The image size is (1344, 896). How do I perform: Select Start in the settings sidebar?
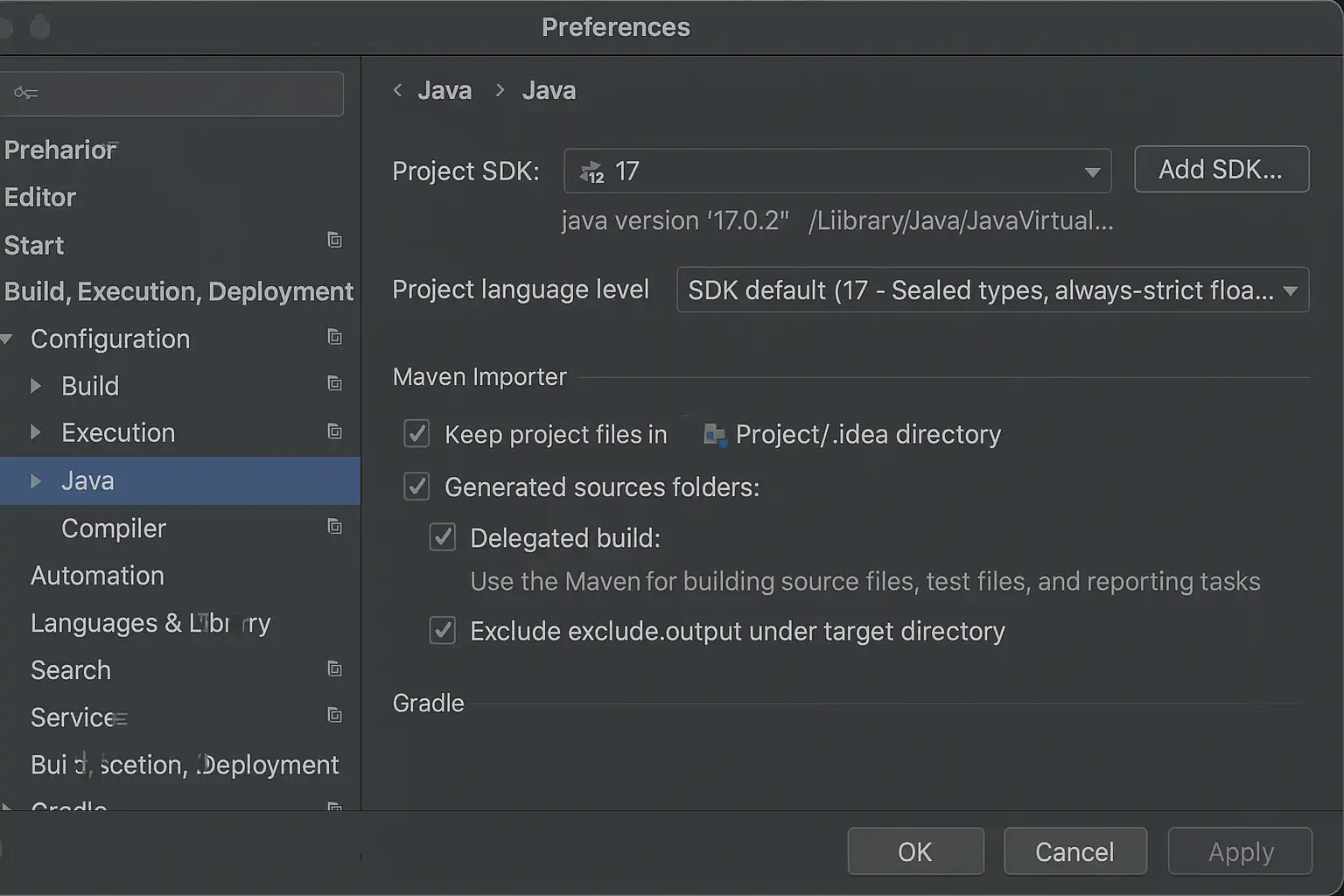pos(34,245)
